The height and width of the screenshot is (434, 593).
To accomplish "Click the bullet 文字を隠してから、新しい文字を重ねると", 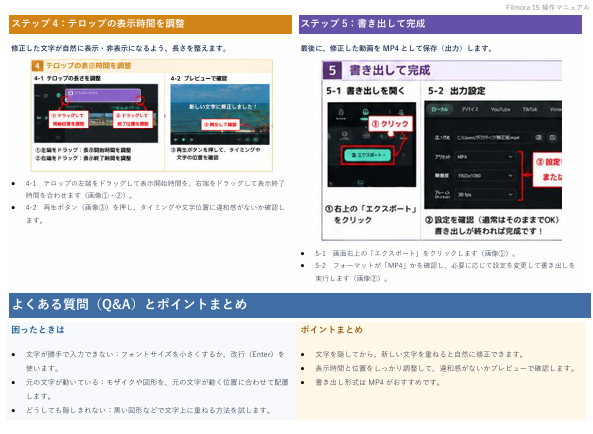I will pos(420,354).
